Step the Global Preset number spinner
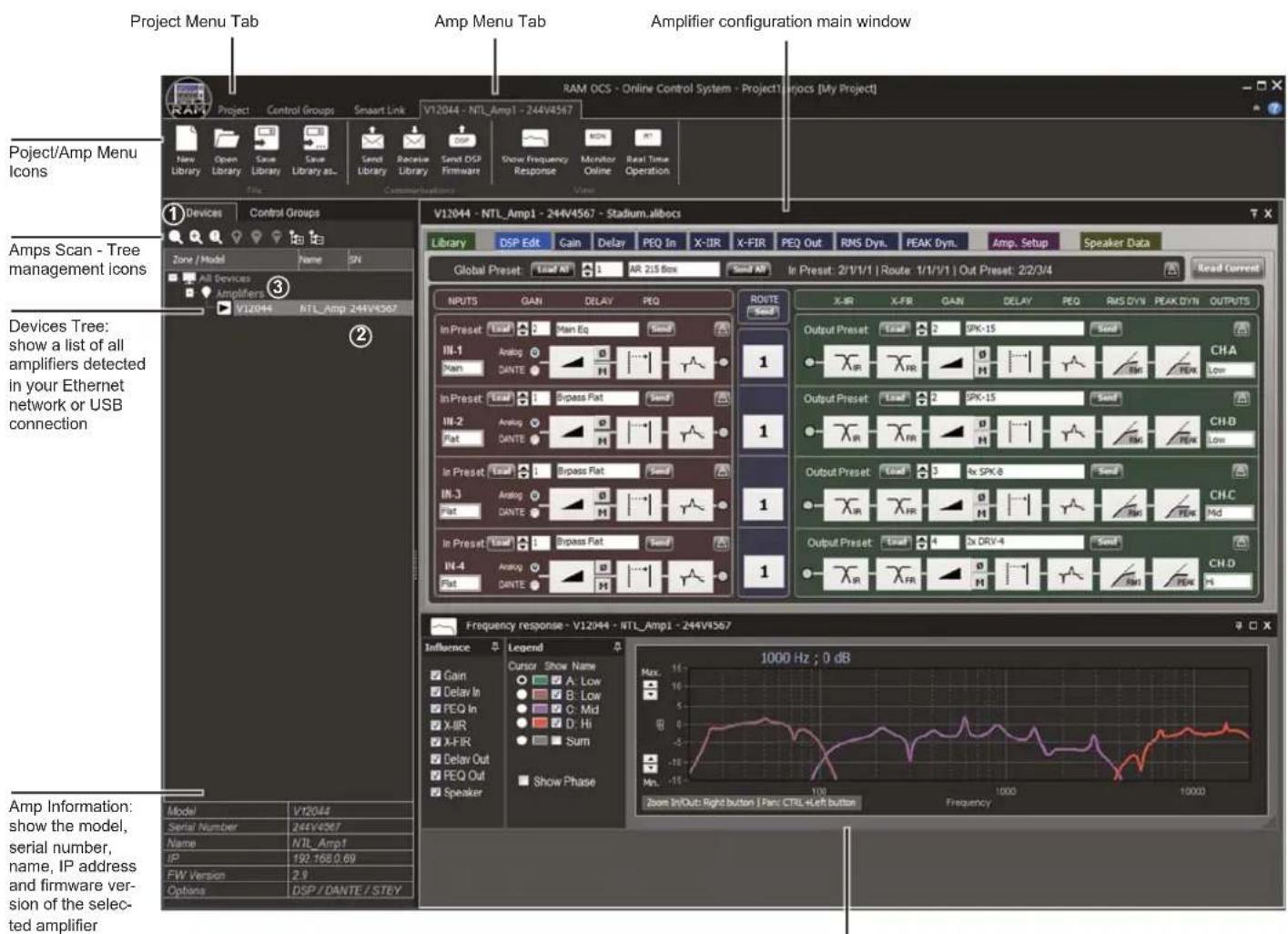Screen dimensions: 1288x934 click(587, 269)
